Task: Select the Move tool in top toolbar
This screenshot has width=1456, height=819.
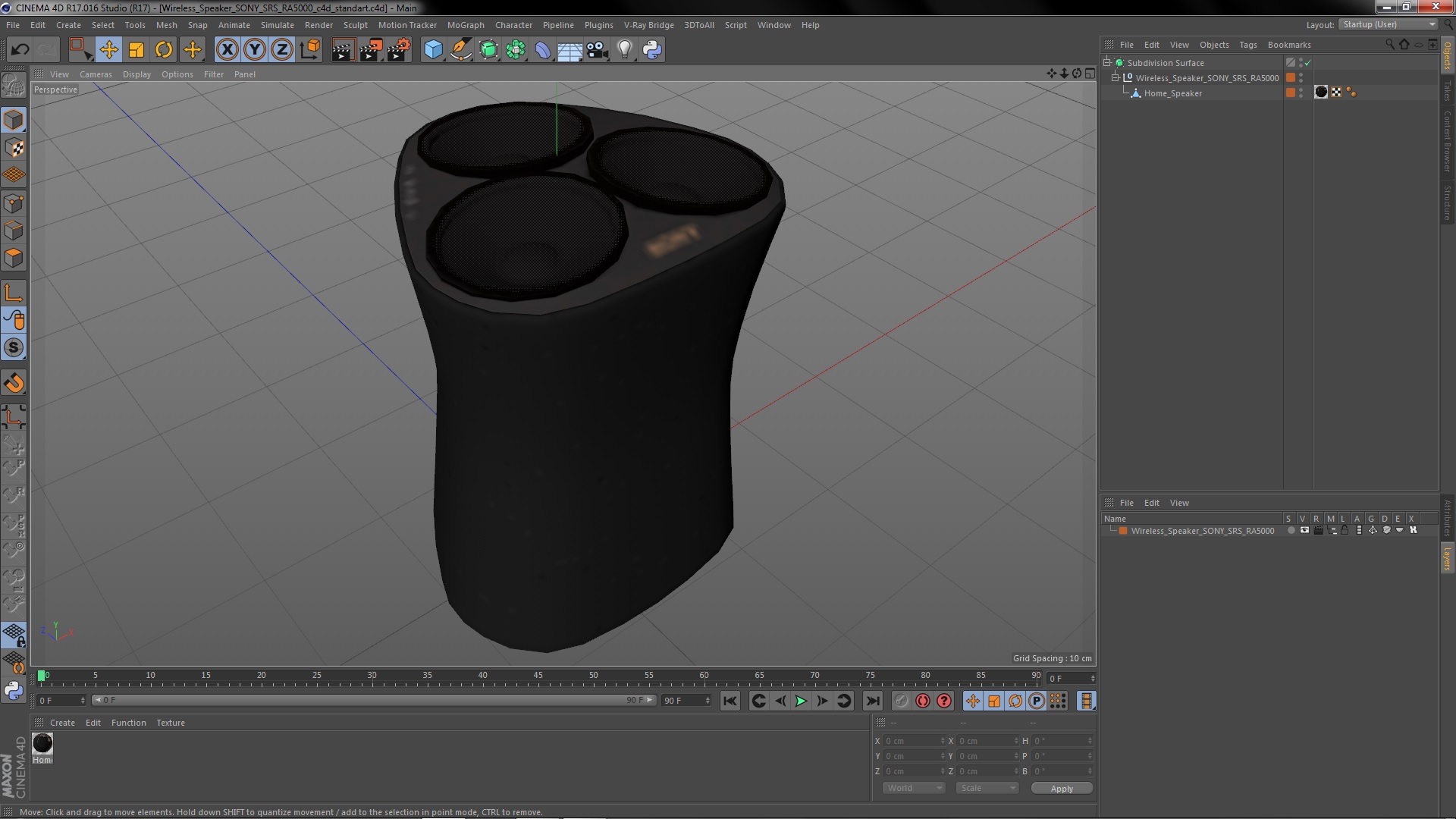Action: (x=108, y=50)
